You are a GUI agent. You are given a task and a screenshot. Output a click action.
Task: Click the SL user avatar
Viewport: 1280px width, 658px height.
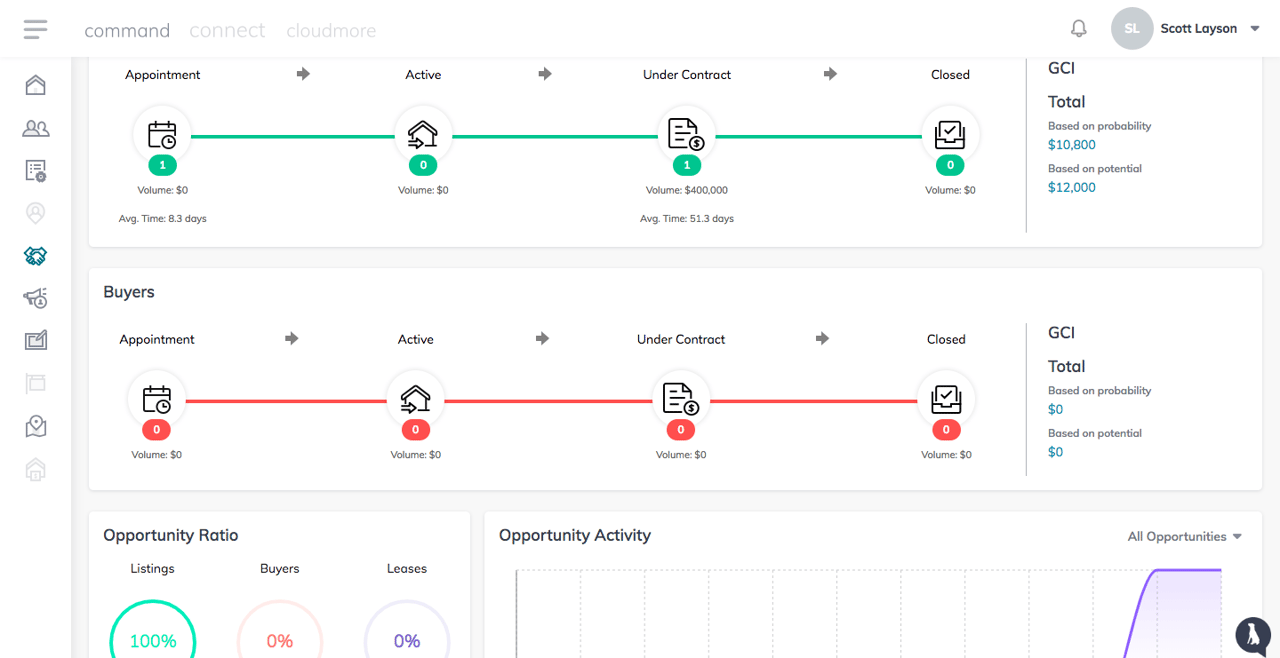coord(1132,29)
